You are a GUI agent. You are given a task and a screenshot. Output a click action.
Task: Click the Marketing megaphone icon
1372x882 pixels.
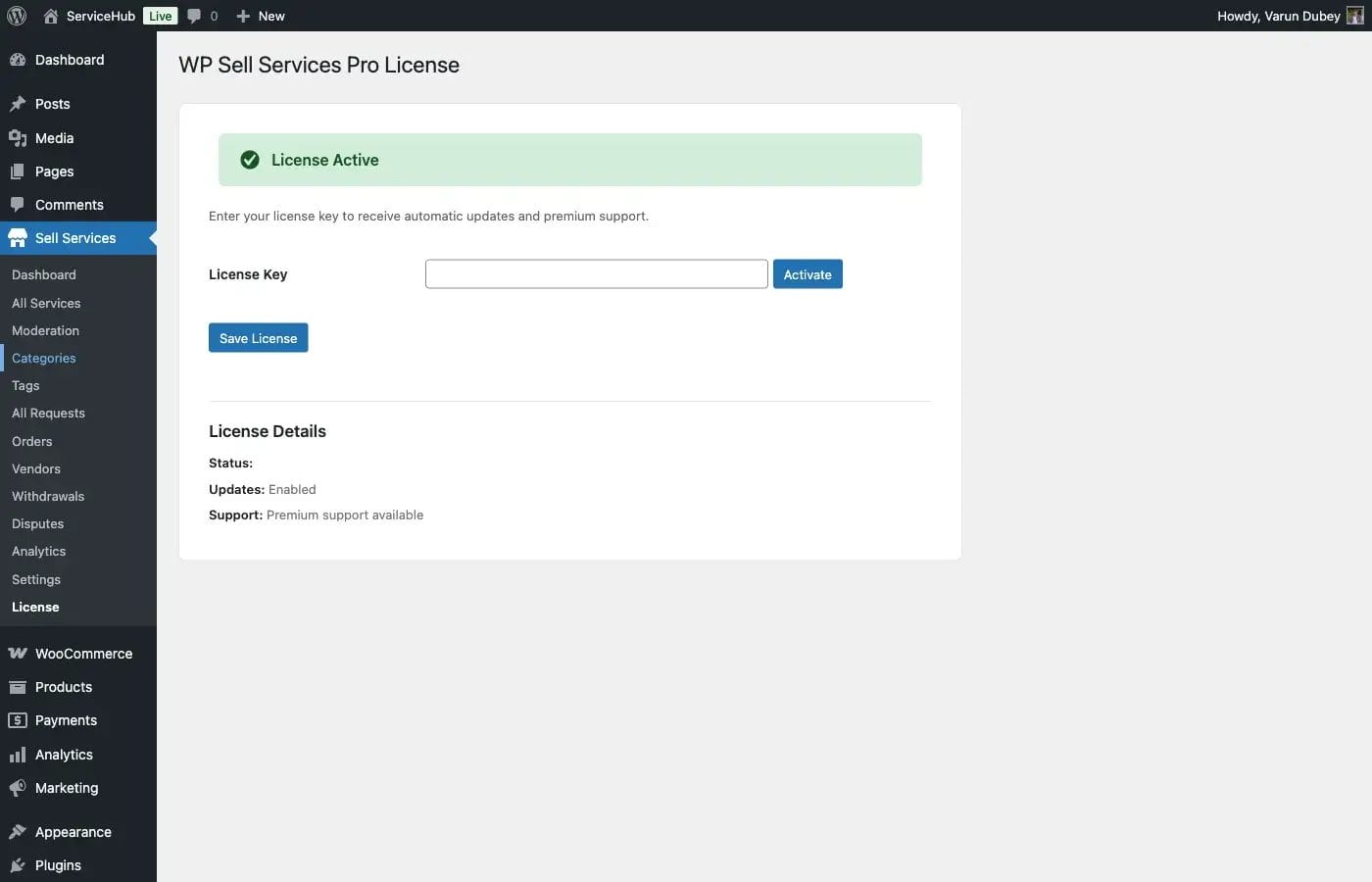point(18,787)
